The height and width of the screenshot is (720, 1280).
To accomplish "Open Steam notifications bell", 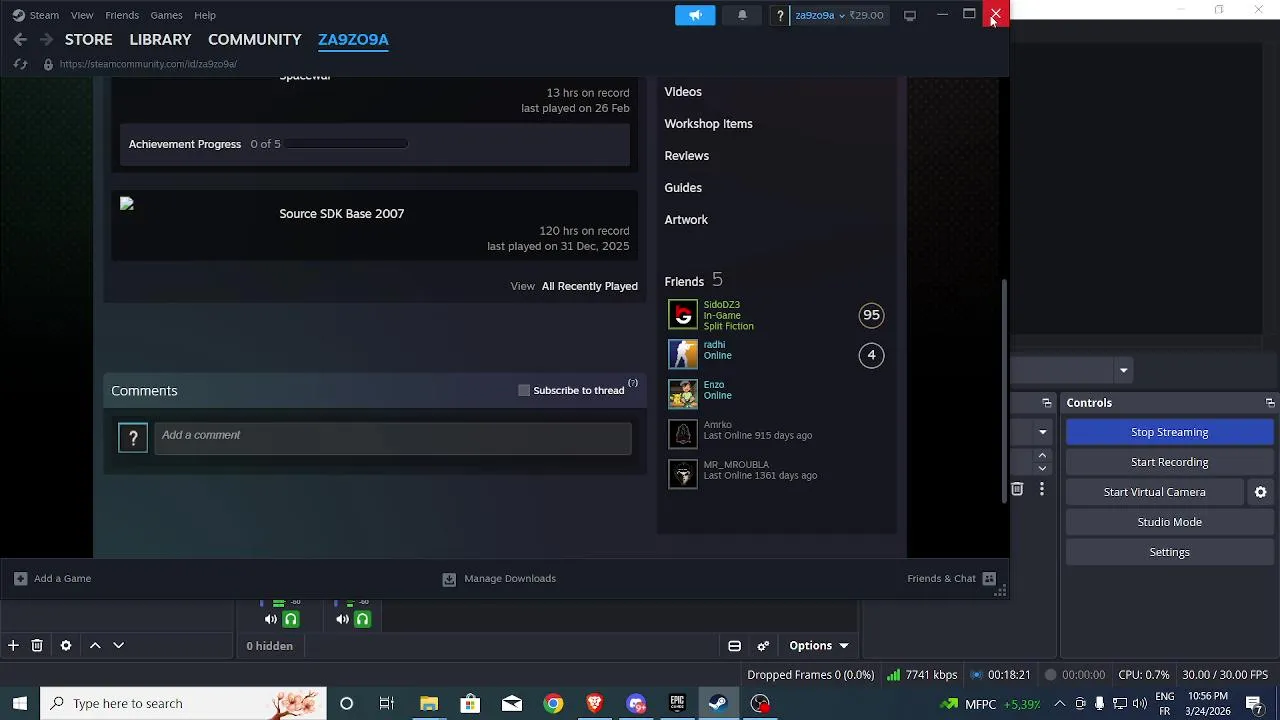I will 742,15.
